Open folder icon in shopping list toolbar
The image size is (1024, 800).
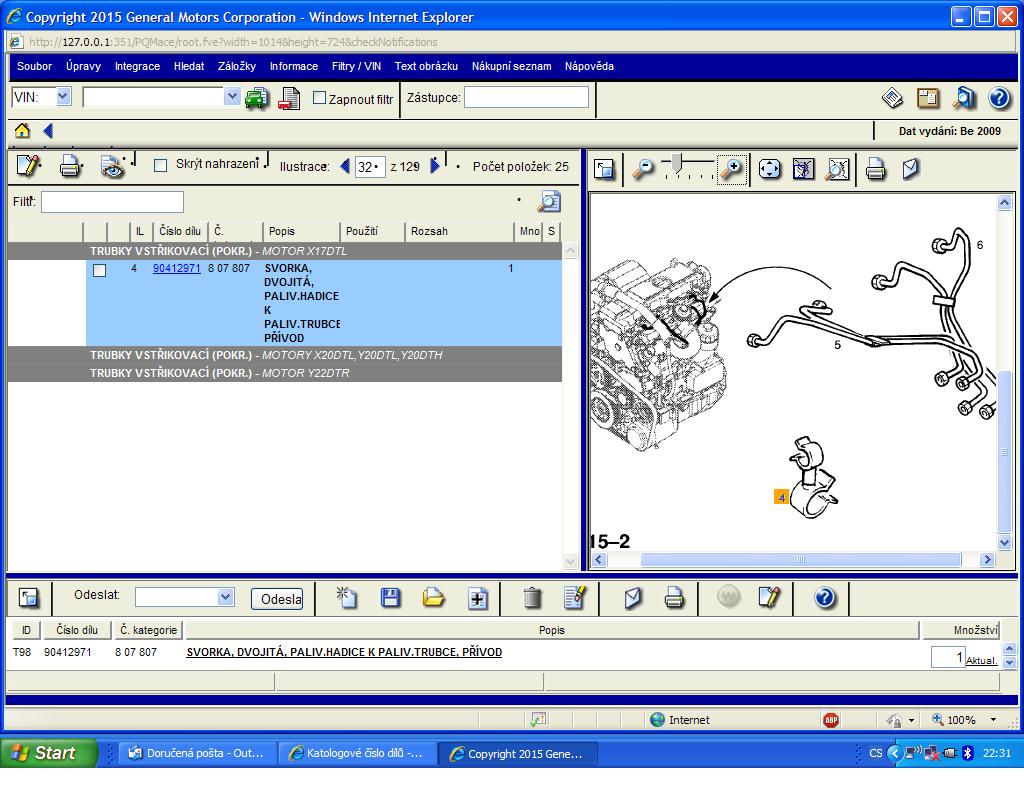coord(434,598)
